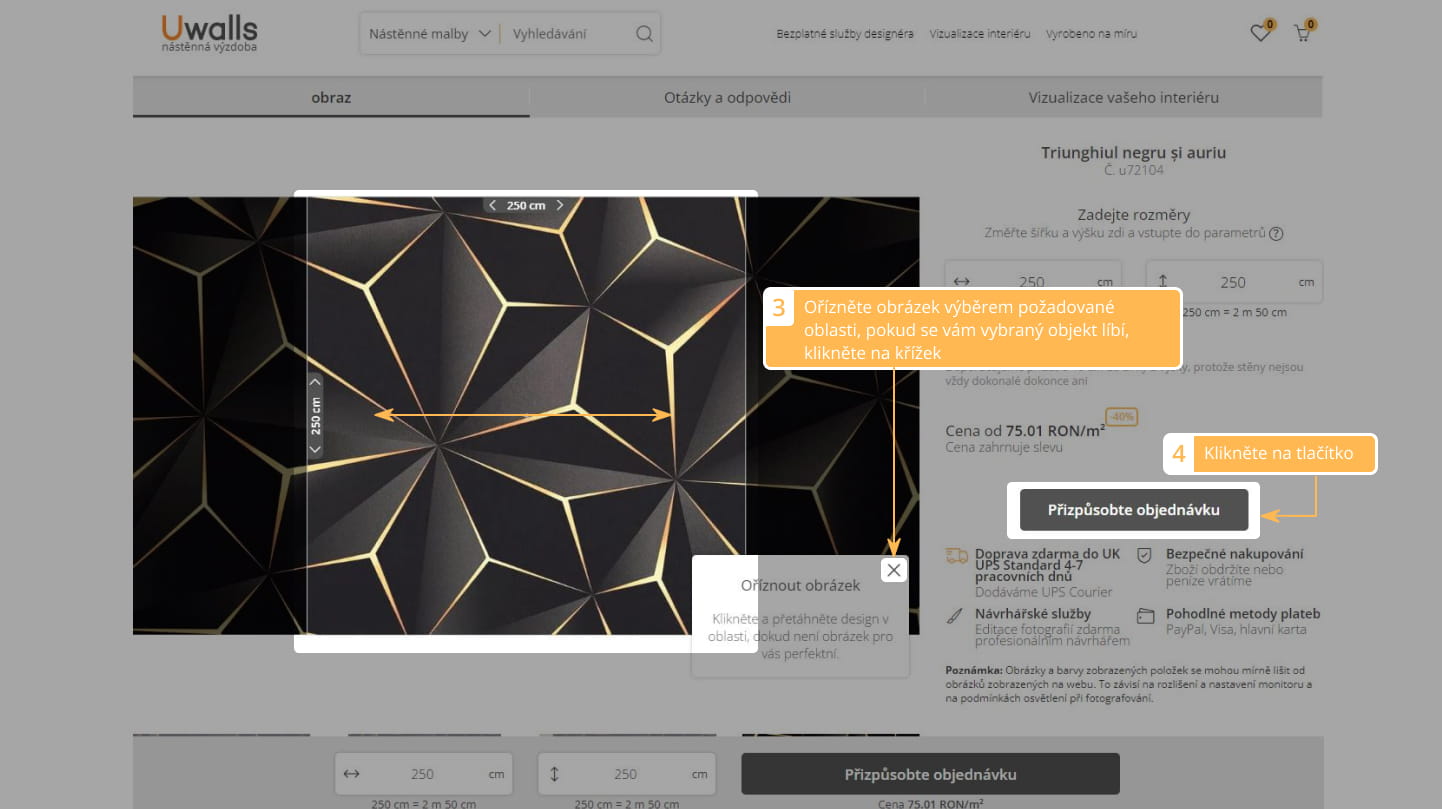Open the wishlist heart icon
Image resolution: width=1442 pixels, height=809 pixels.
1259,34
